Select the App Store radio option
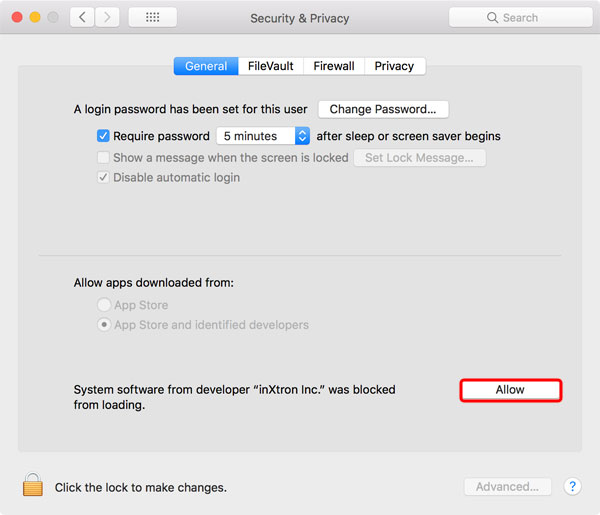The width and height of the screenshot is (600, 515). click(103, 305)
